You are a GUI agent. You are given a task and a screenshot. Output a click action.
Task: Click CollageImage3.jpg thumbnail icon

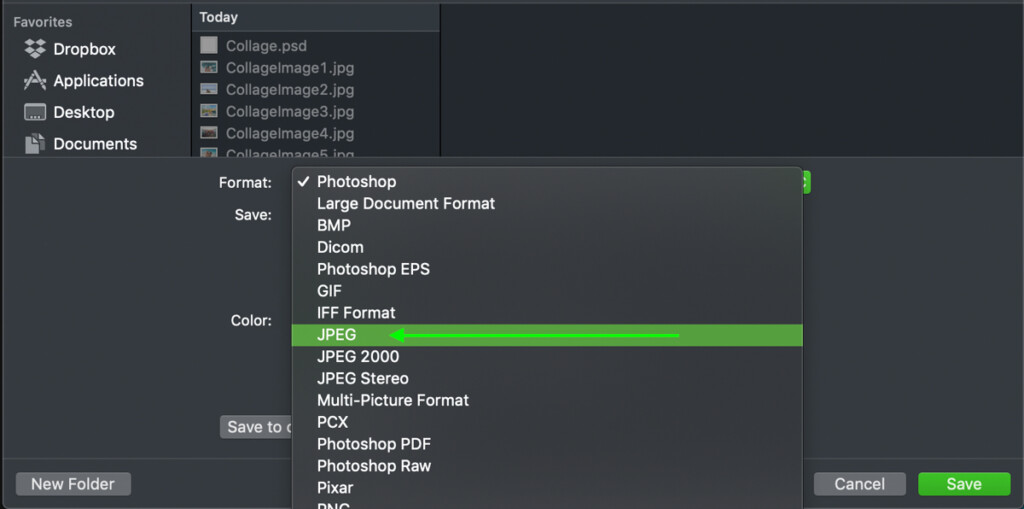point(209,110)
